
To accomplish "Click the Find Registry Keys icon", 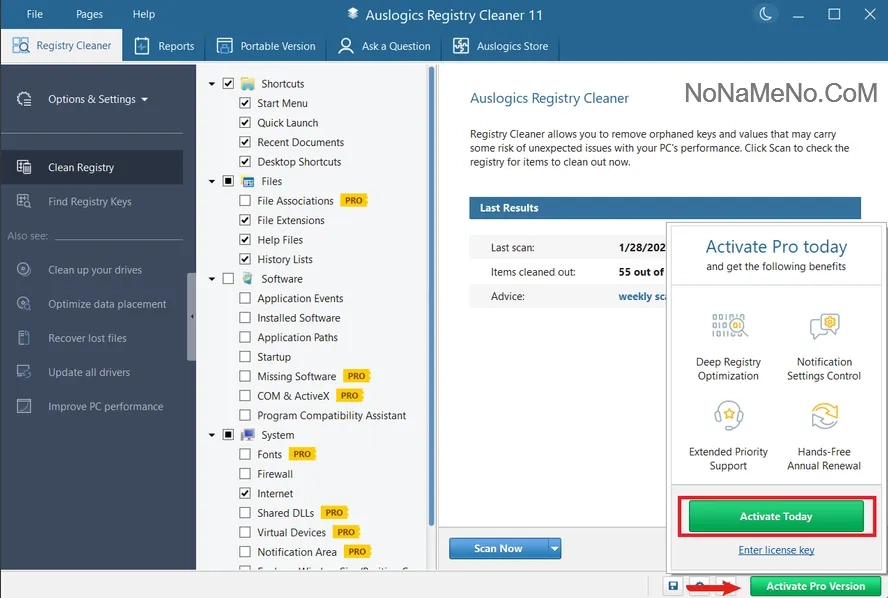I will (x=25, y=201).
